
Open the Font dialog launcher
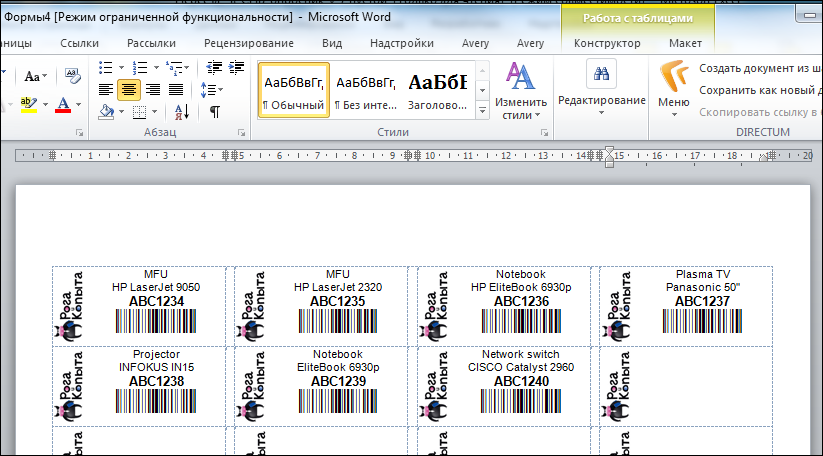click(80, 133)
